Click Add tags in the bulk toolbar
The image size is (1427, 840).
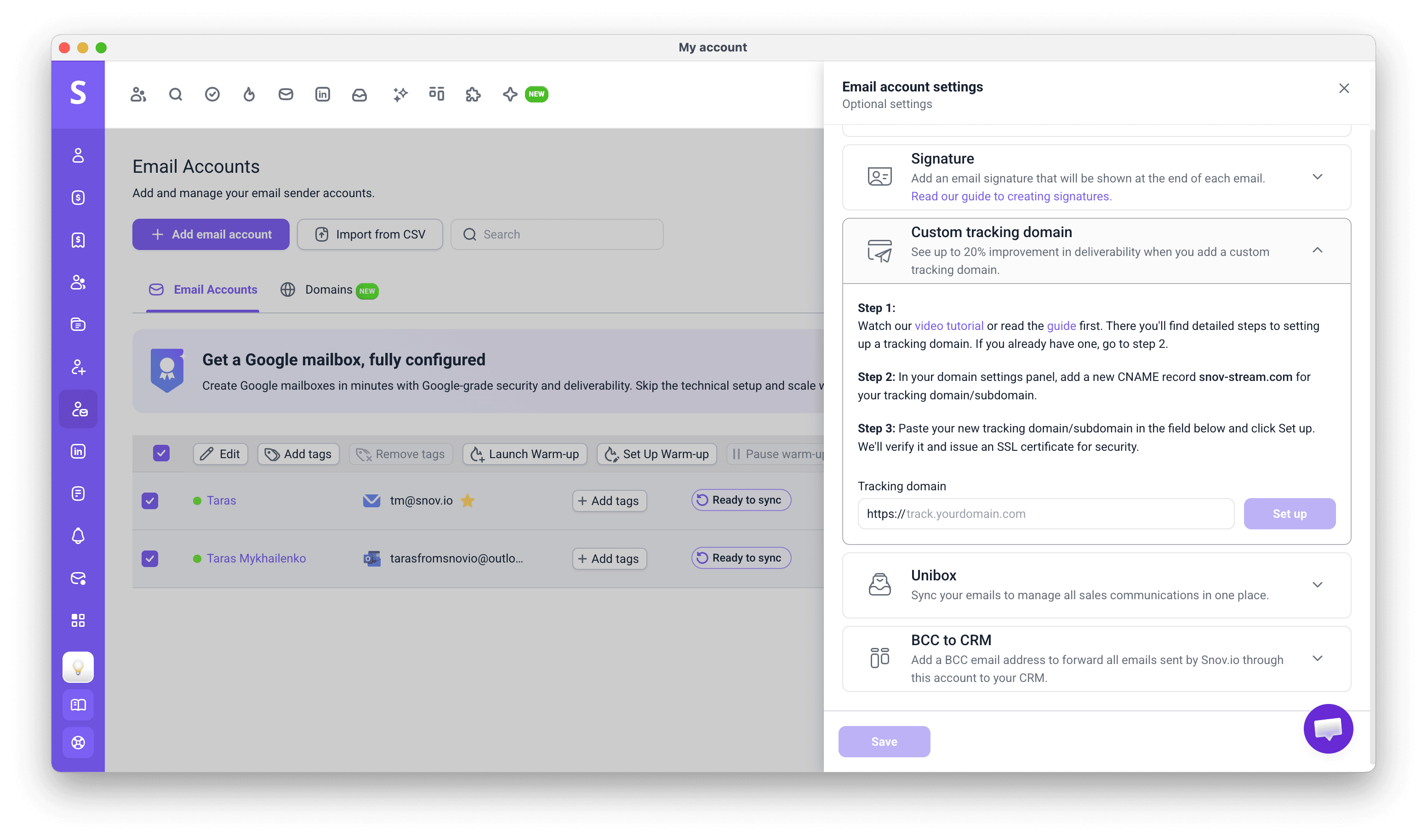pos(298,454)
